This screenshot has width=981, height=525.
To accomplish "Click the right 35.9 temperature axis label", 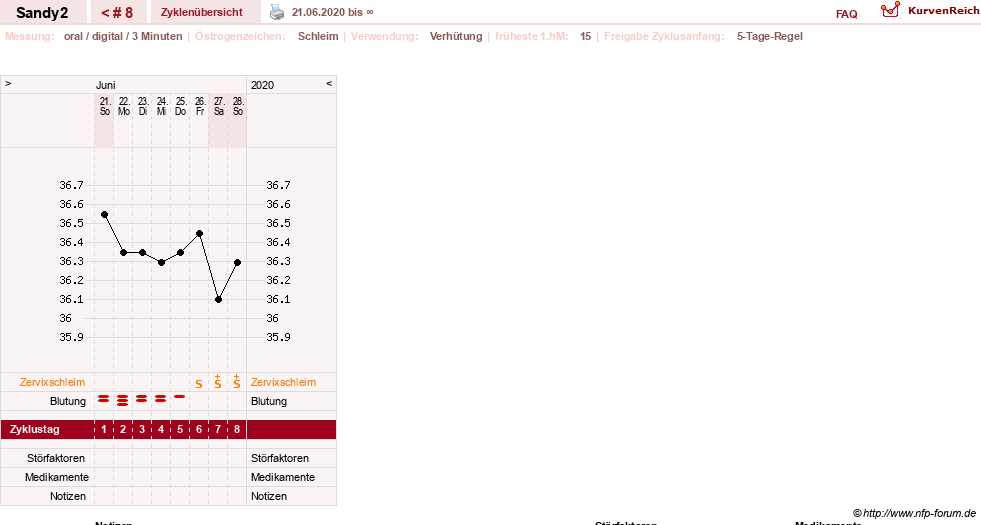I will click(278, 337).
